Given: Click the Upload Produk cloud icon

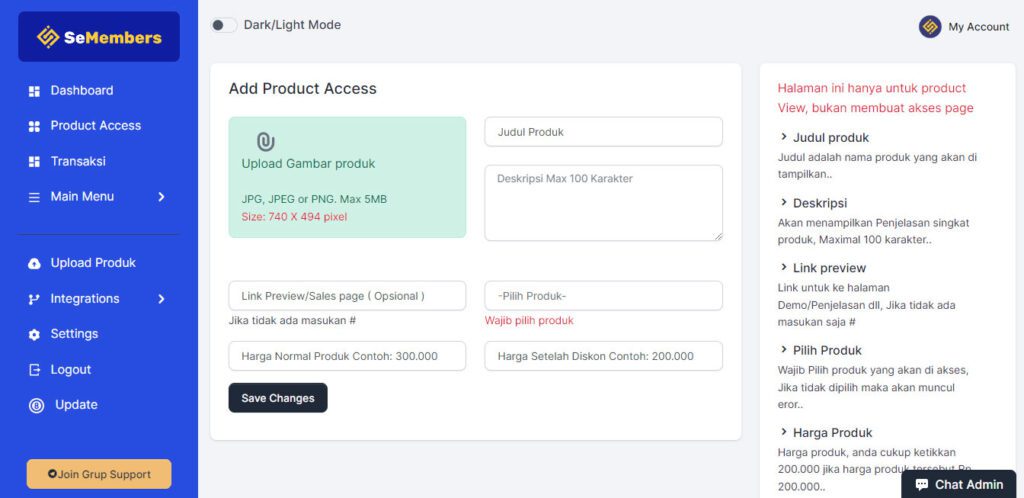Looking at the screenshot, I should tap(34, 263).
